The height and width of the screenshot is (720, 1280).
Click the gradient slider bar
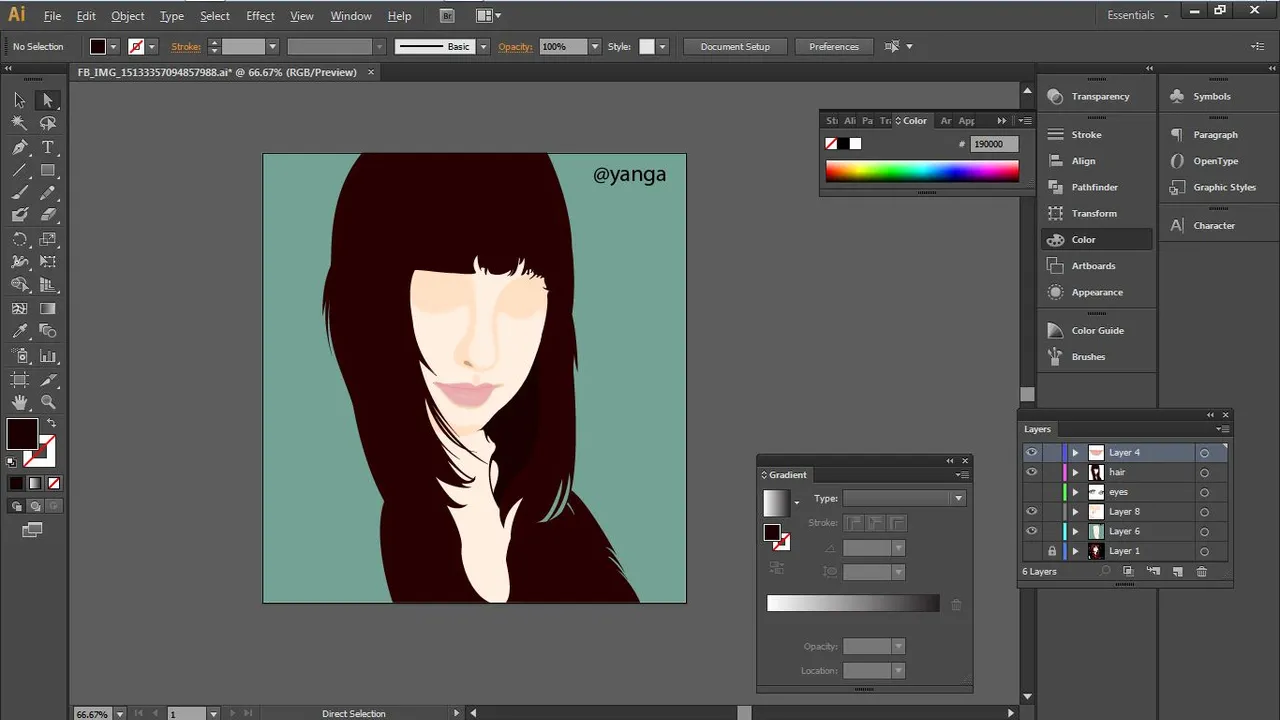(853, 603)
